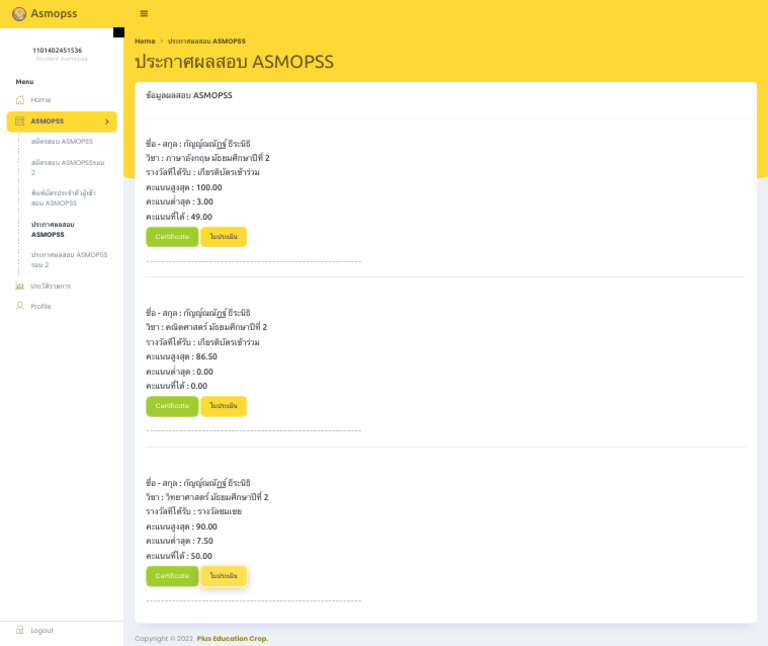Select the ASMOPSS menu item

click(x=62, y=121)
